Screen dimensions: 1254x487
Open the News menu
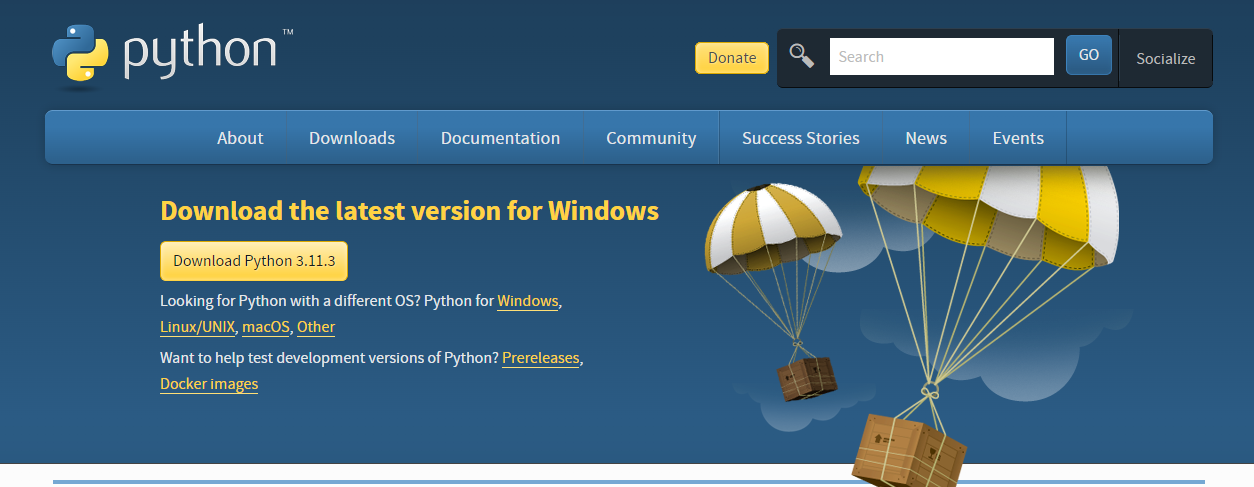click(926, 138)
